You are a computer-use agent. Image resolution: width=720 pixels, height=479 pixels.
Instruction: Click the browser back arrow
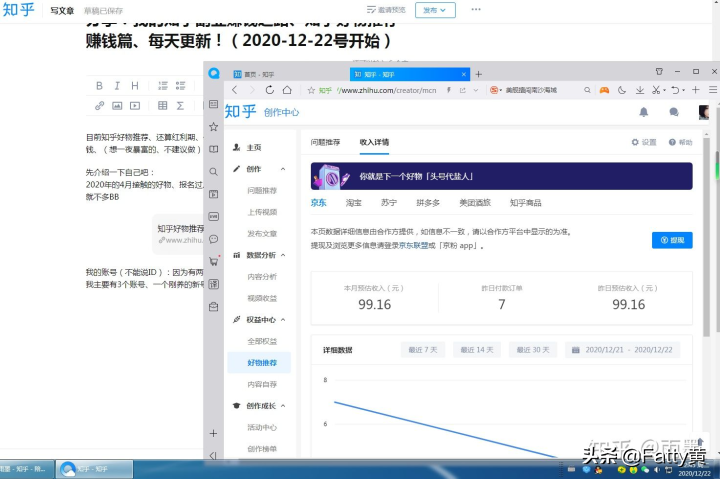point(235,90)
